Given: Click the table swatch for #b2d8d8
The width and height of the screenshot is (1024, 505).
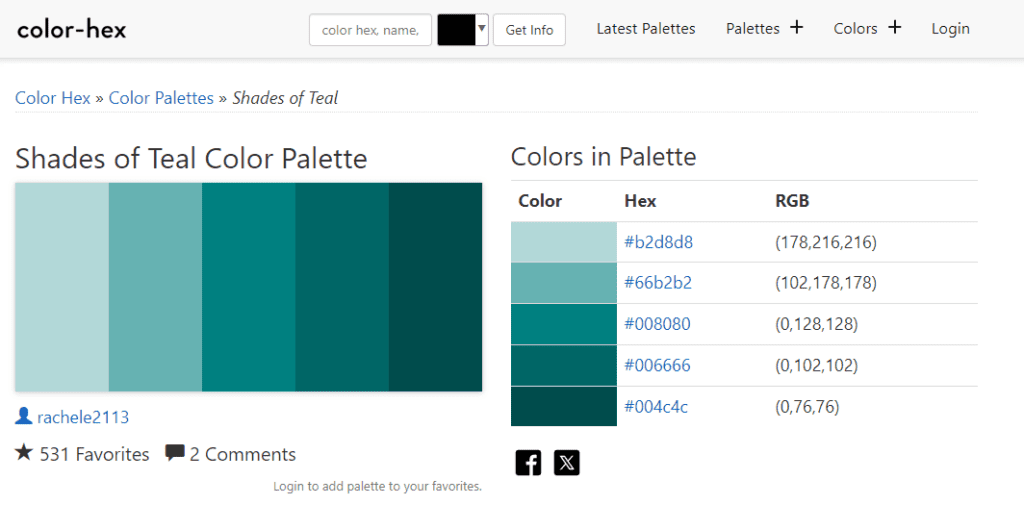Looking at the screenshot, I should [x=564, y=242].
